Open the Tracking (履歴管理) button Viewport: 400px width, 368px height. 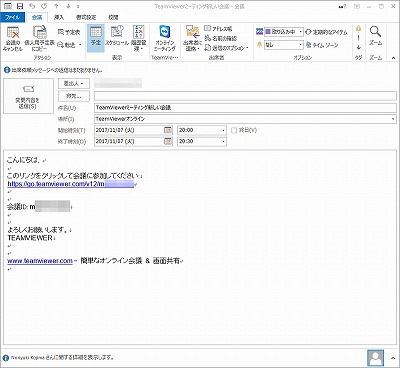pyautogui.click(x=139, y=39)
